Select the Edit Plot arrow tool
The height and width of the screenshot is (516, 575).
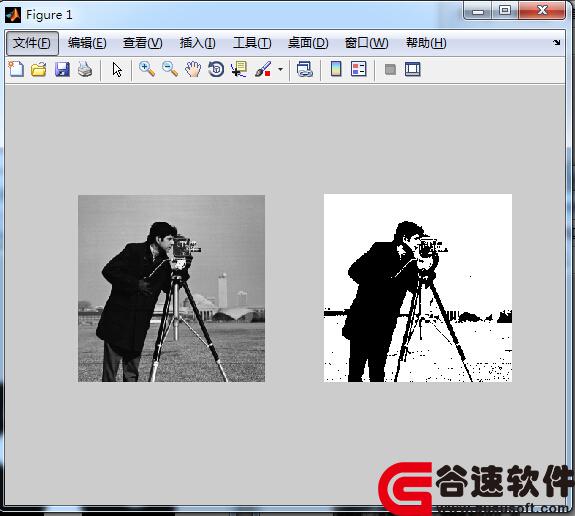117,70
